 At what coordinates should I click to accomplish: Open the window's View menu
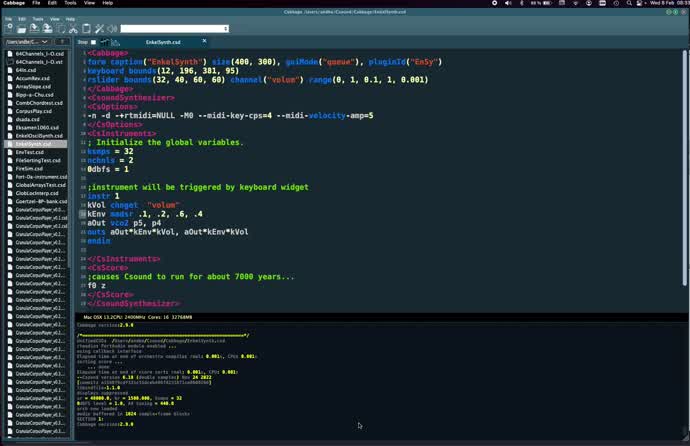[x=55, y=19]
